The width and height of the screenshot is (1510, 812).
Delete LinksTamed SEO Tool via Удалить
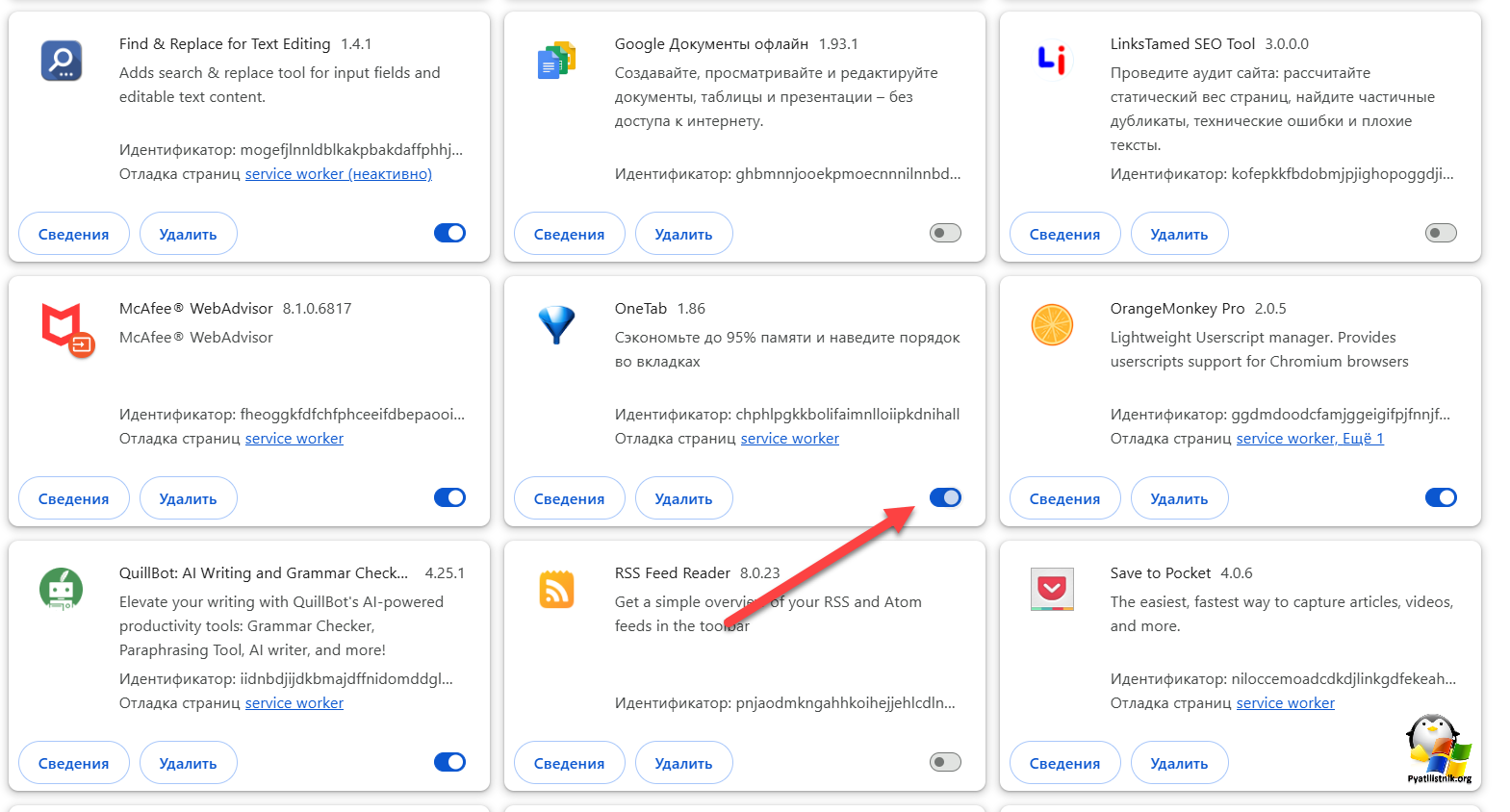tap(1180, 234)
